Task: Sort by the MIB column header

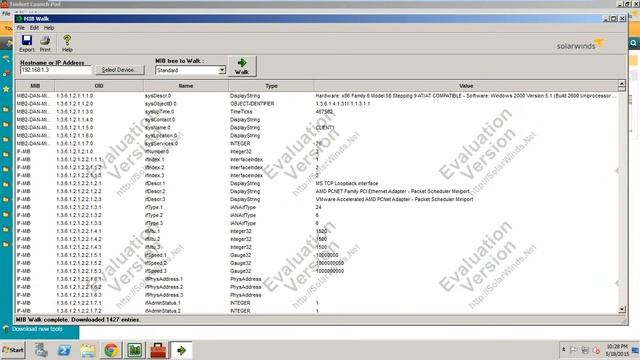Action: [35, 86]
